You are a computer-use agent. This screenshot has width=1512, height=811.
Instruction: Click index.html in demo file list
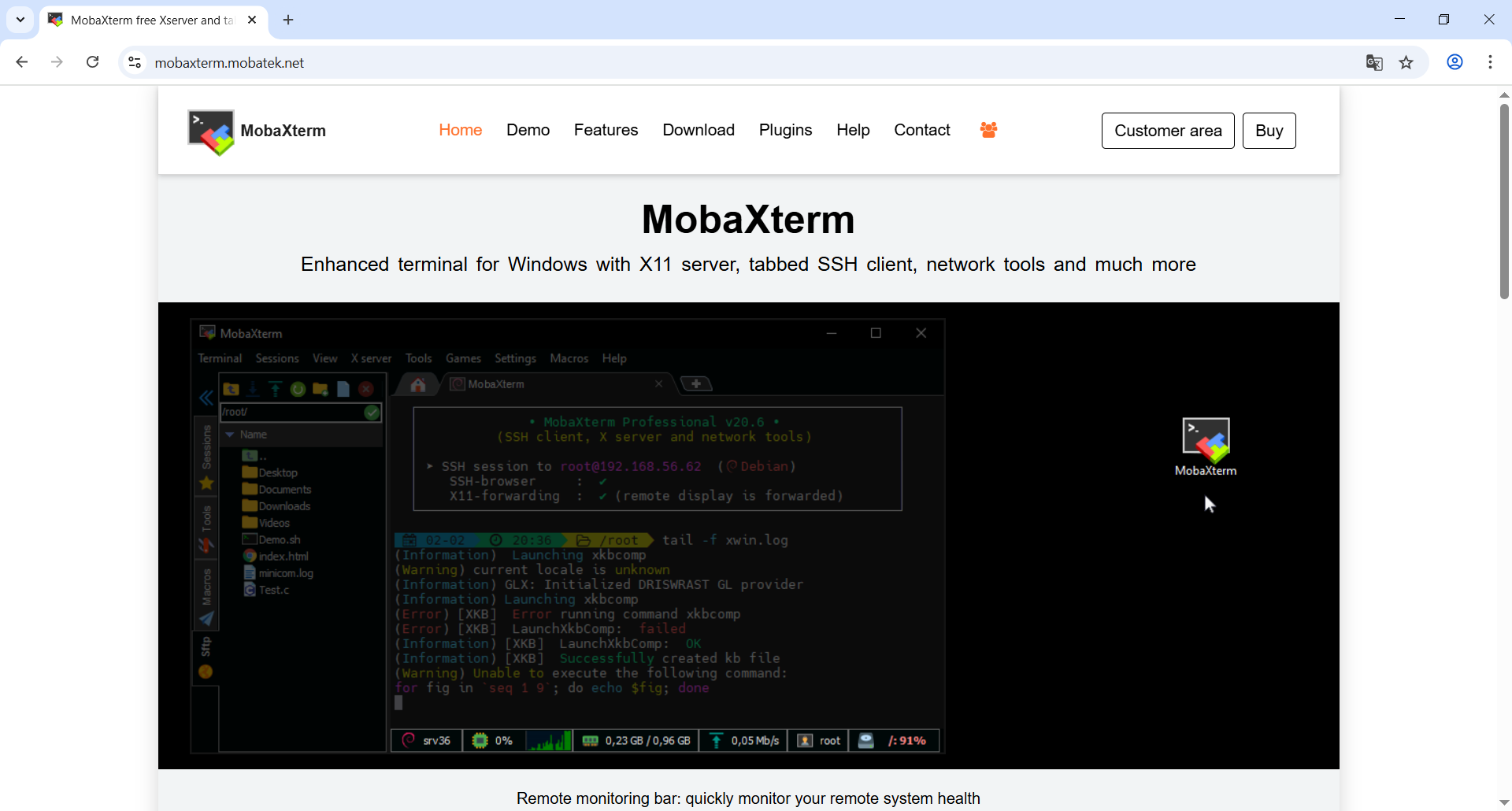[x=276, y=556]
